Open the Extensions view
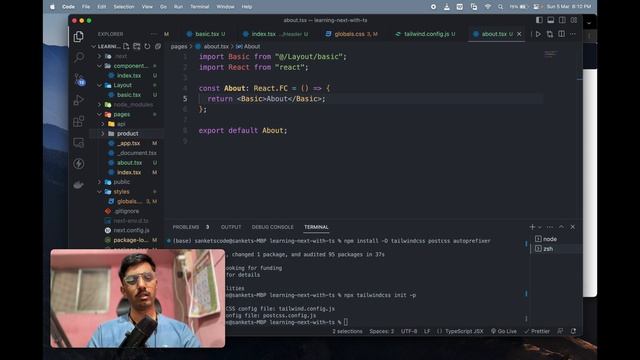 [78, 121]
